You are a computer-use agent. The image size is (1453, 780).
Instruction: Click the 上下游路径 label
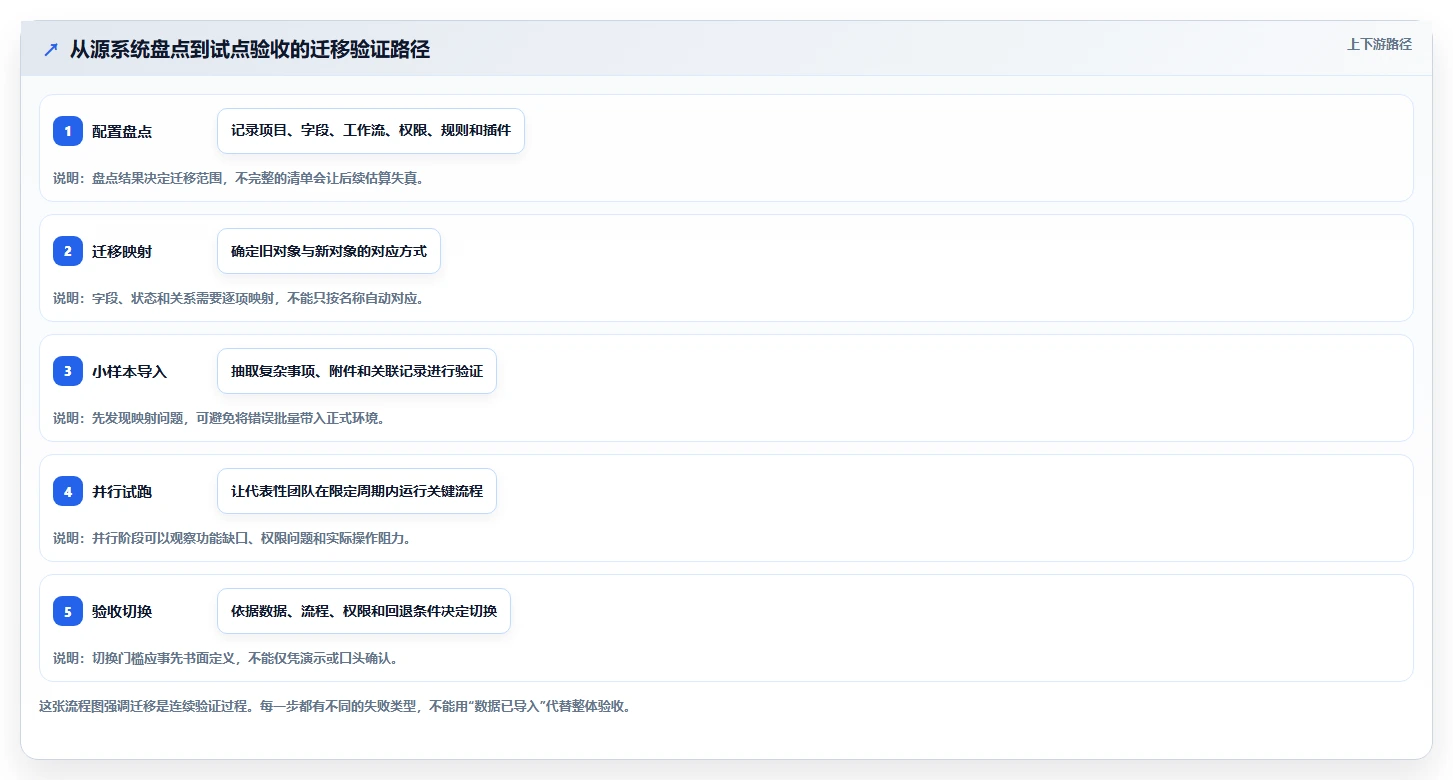1379,44
